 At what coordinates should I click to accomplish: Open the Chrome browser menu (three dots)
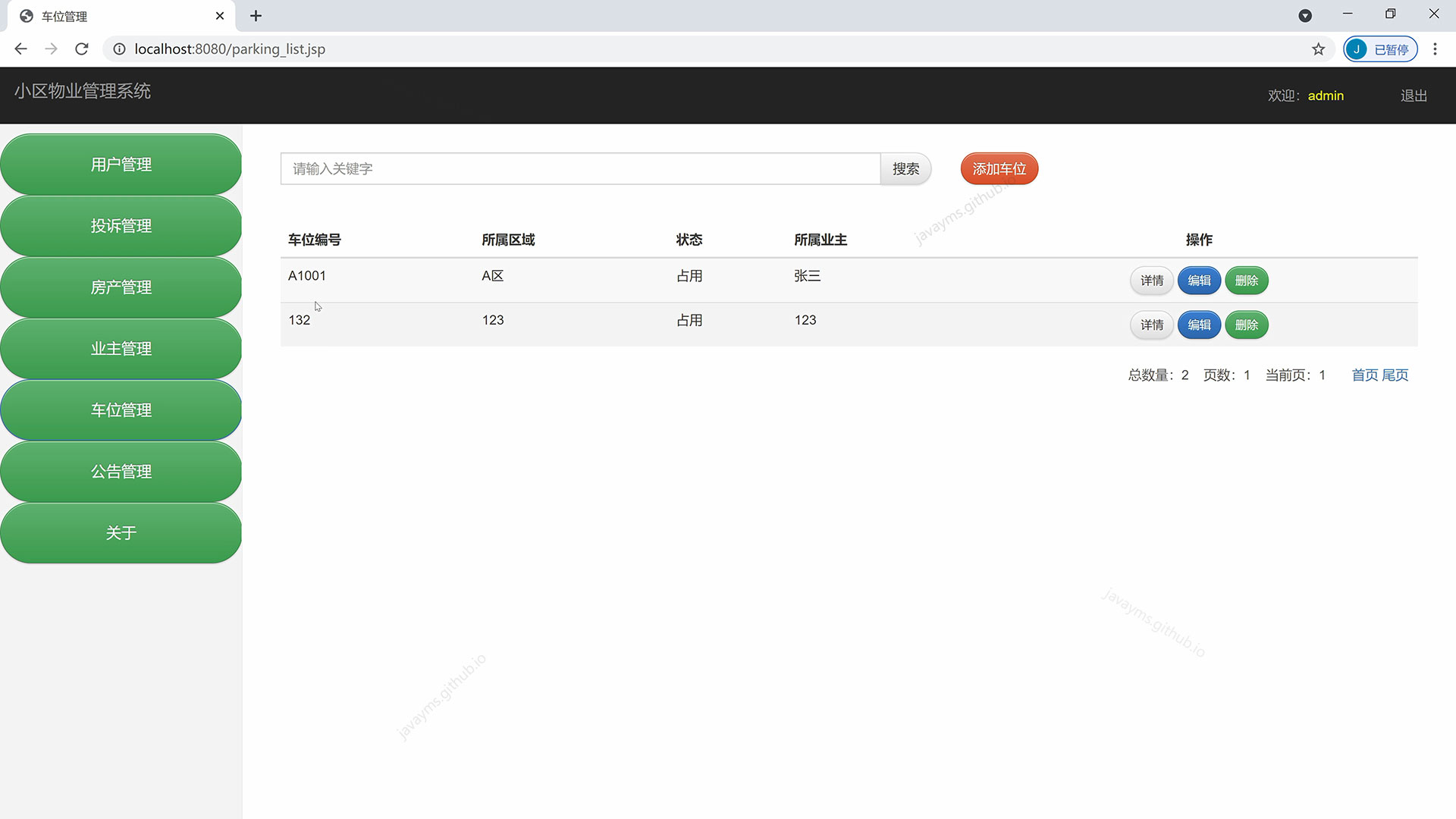pos(1435,49)
